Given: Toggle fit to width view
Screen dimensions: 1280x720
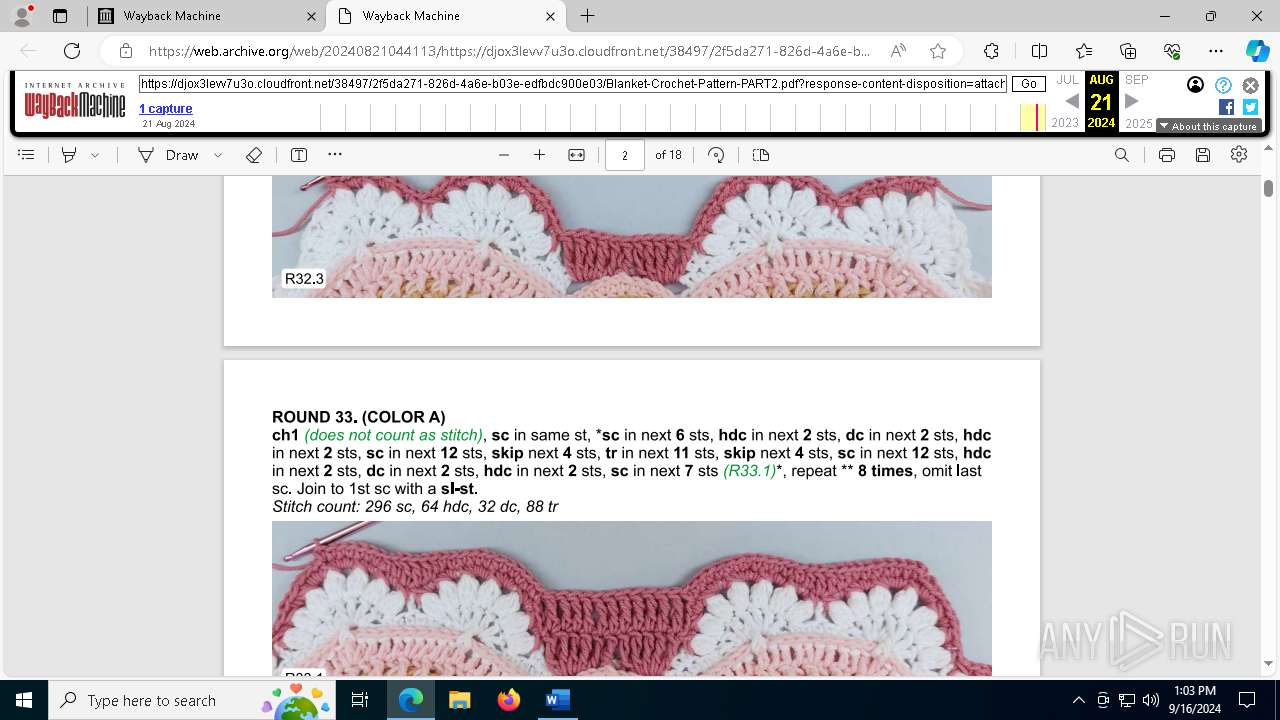Looking at the screenshot, I should [x=576, y=155].
